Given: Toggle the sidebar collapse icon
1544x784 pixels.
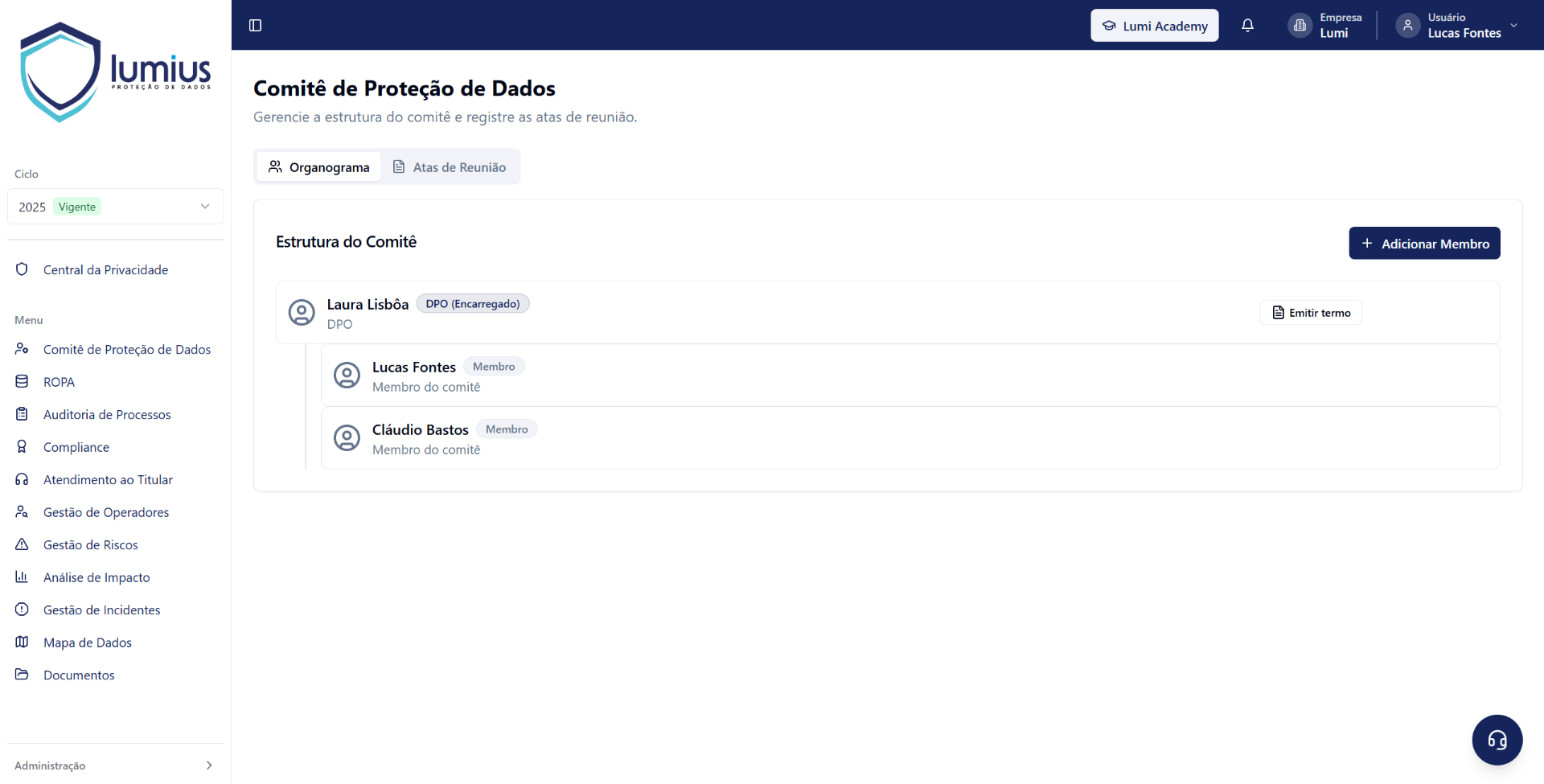Looking at the screenshot, I should (256, 25).
